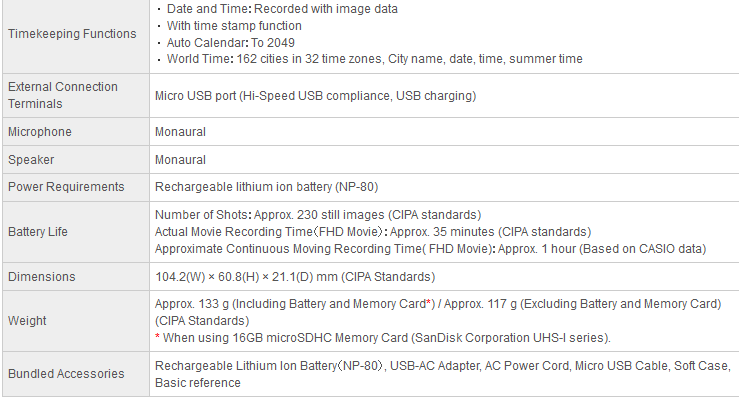
Task: Click the Monaural value beside Microphone
Action: tap(181, 132)
